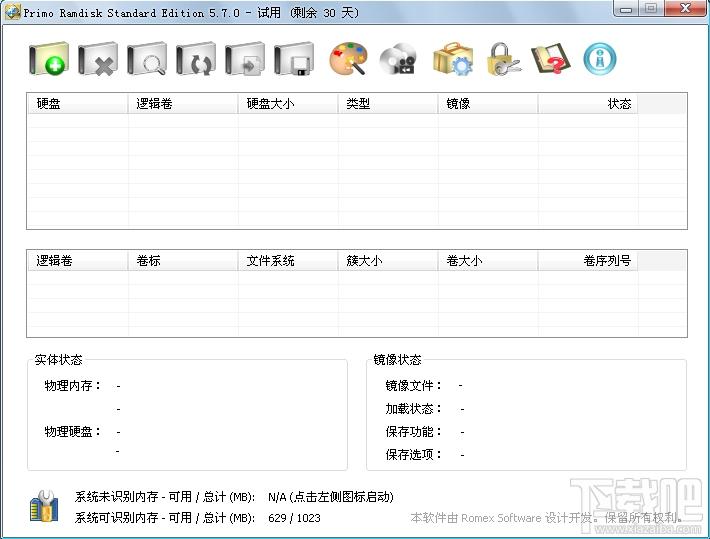This screenshot has height=539, width=710.
Task: Click the 保存功能 label
Action: [413, 432]
